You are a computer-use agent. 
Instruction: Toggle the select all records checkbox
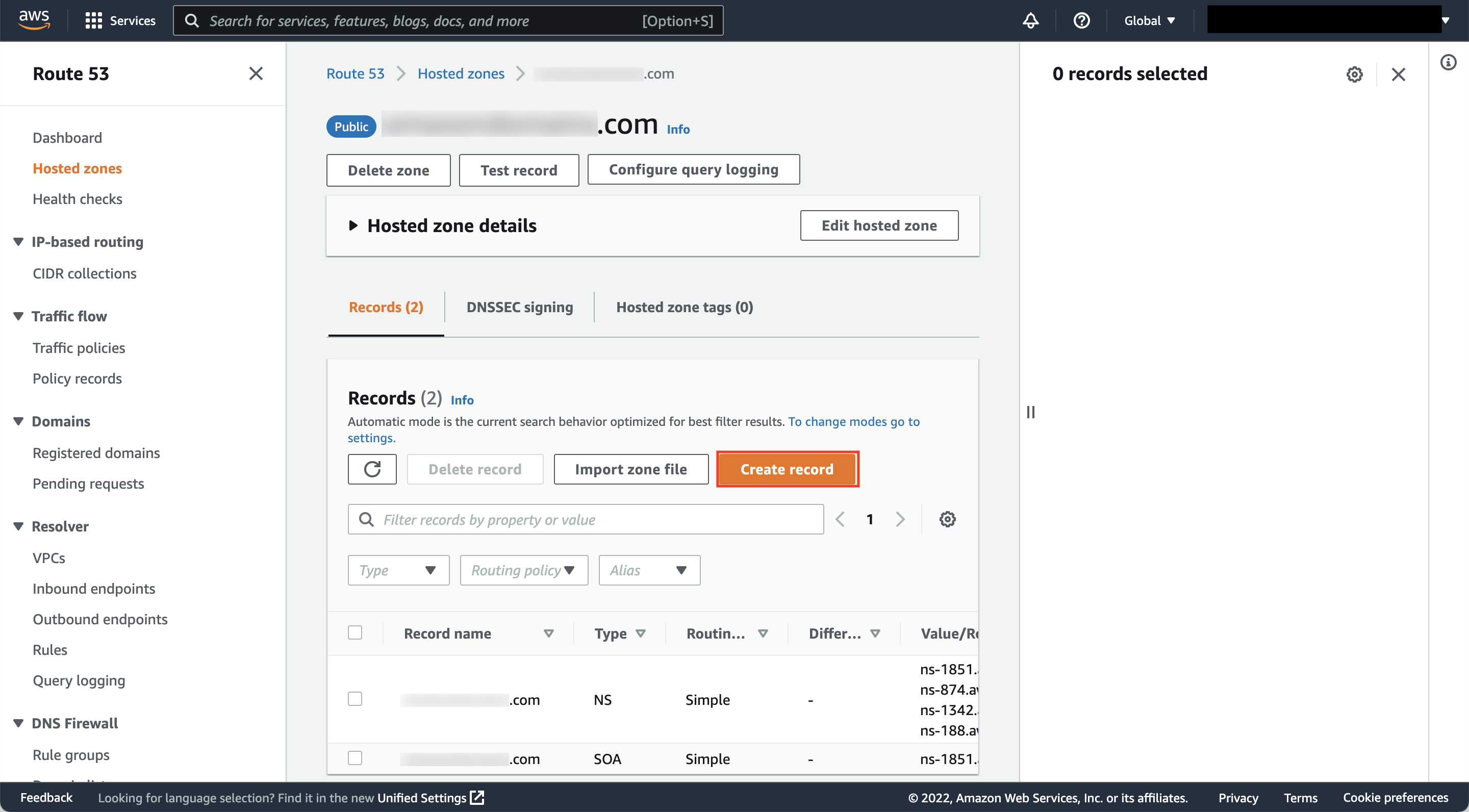tap(354, 632)
